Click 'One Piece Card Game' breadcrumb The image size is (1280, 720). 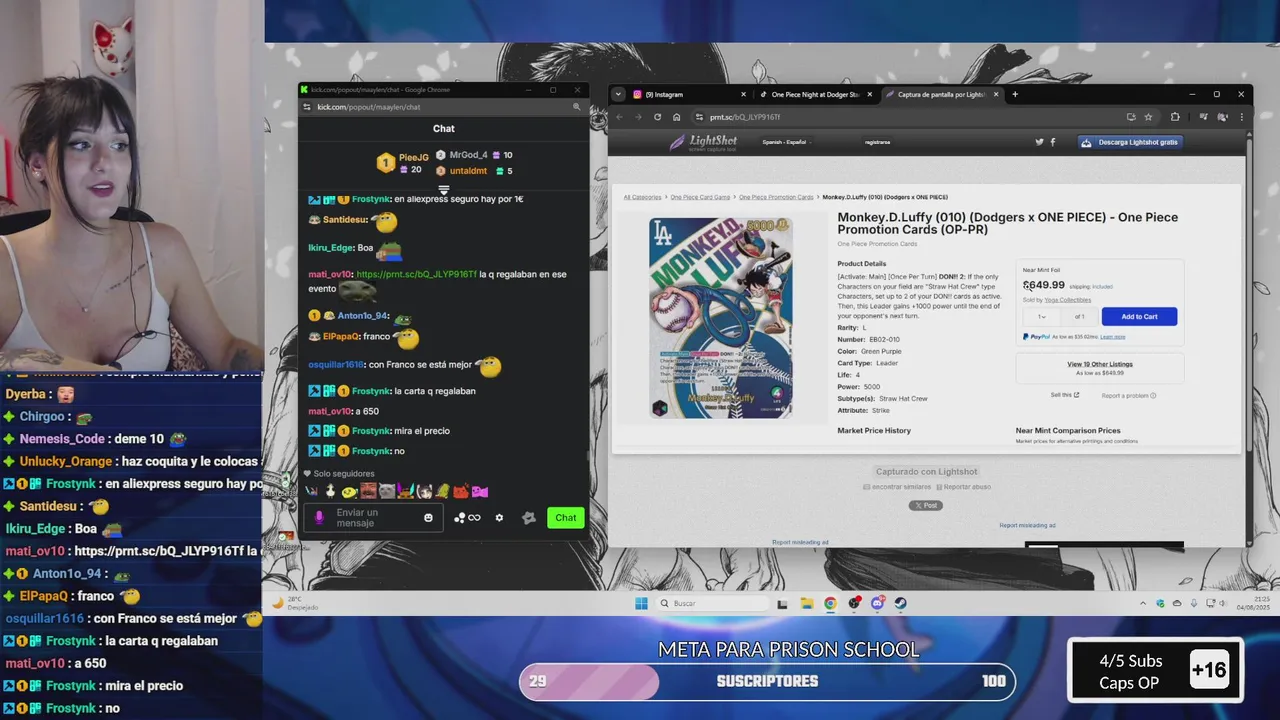700,197
